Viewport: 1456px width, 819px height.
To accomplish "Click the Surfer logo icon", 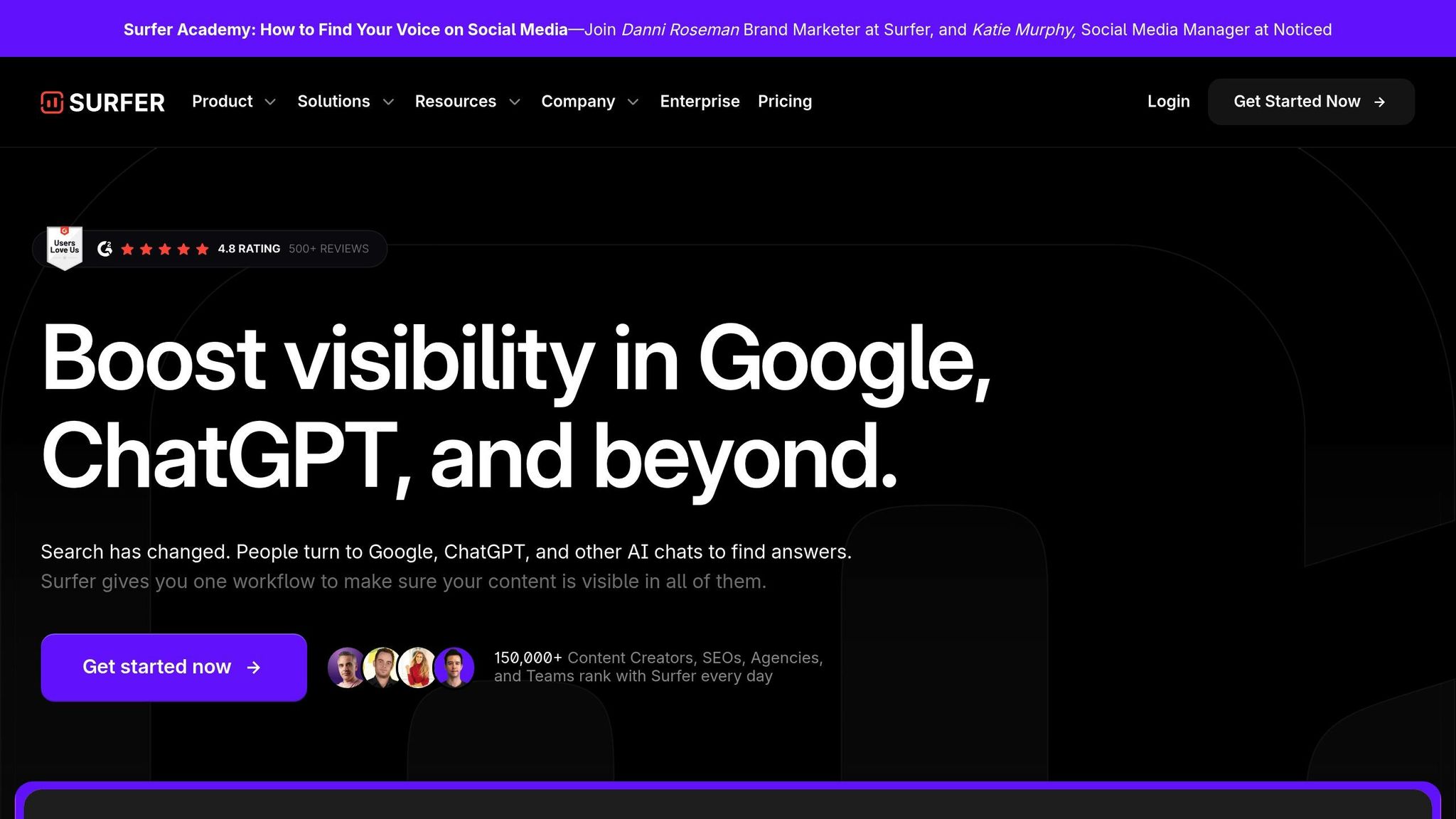I will pyautogui.click(x=52, y=102).
